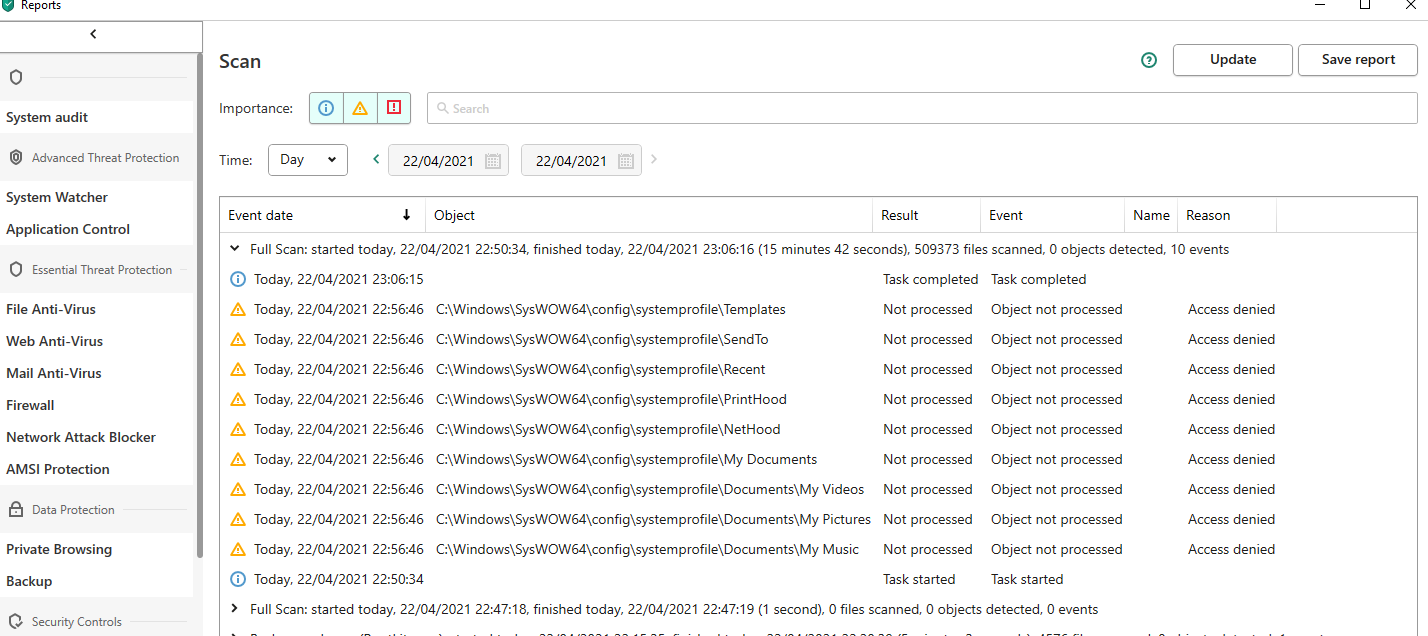
Task: Click the Event column header
Action: pyautogui.click(x=1052, y=215)
